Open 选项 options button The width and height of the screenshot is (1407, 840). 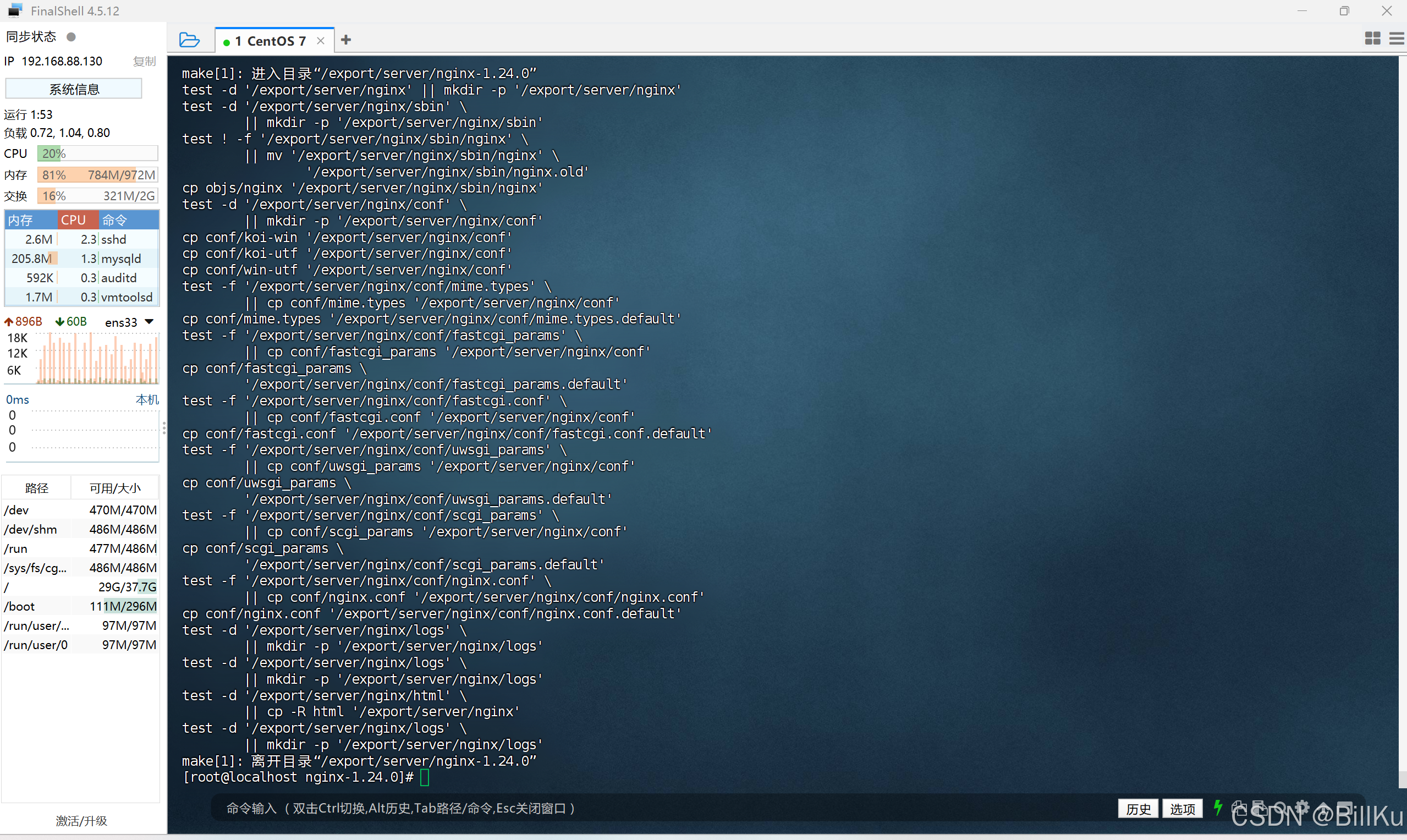[x=1183, y=809]
